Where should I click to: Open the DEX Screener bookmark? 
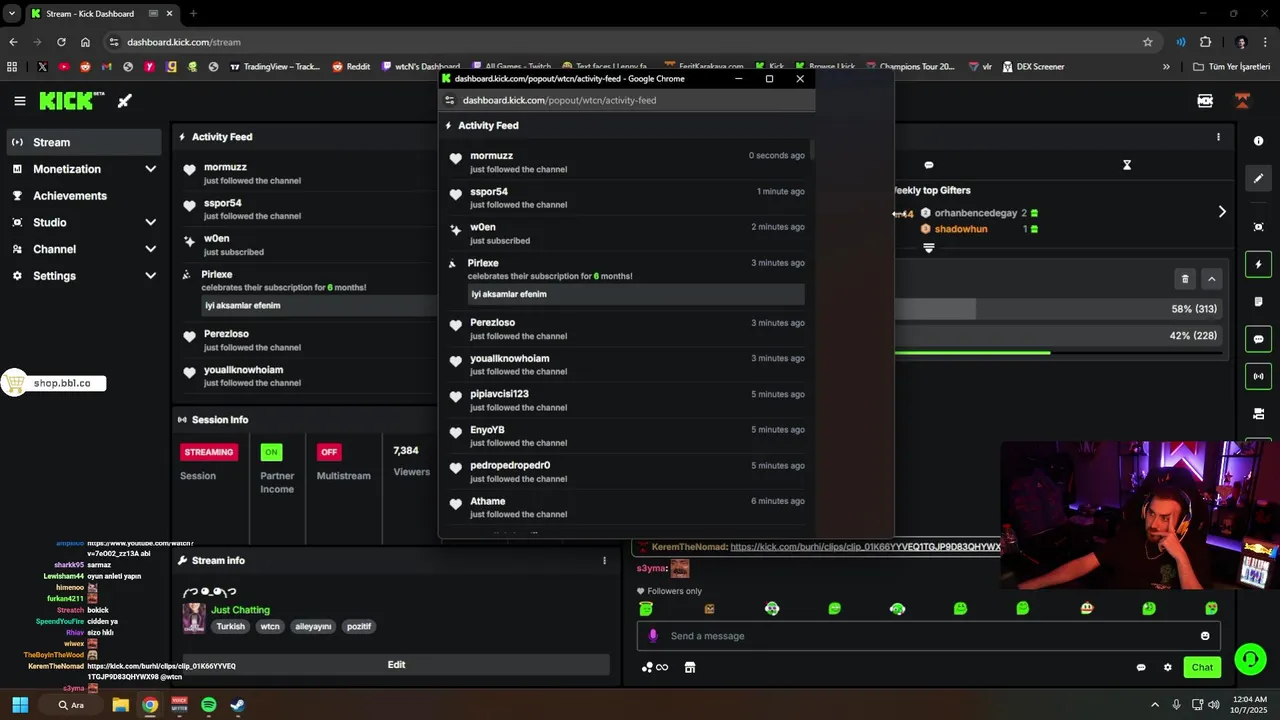tap(1032, 67)
